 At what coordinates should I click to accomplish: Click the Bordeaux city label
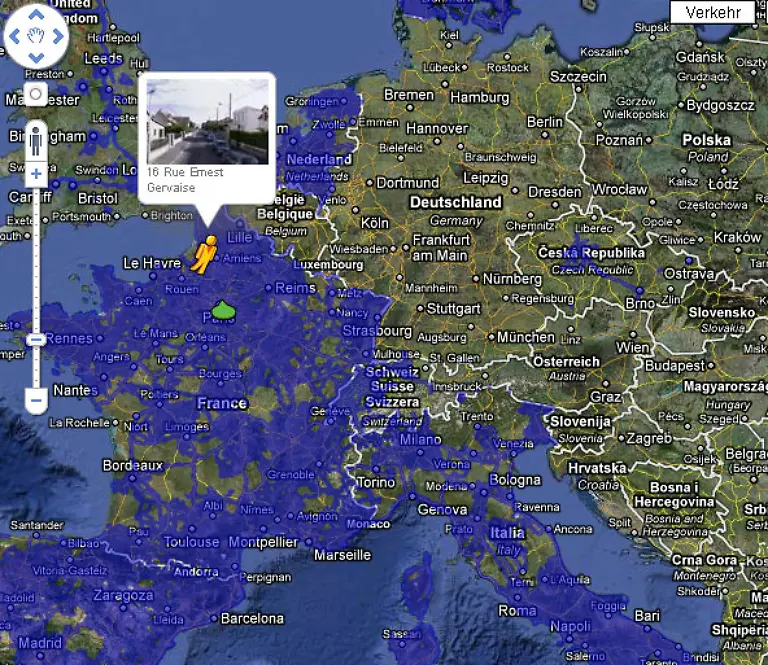132,465
